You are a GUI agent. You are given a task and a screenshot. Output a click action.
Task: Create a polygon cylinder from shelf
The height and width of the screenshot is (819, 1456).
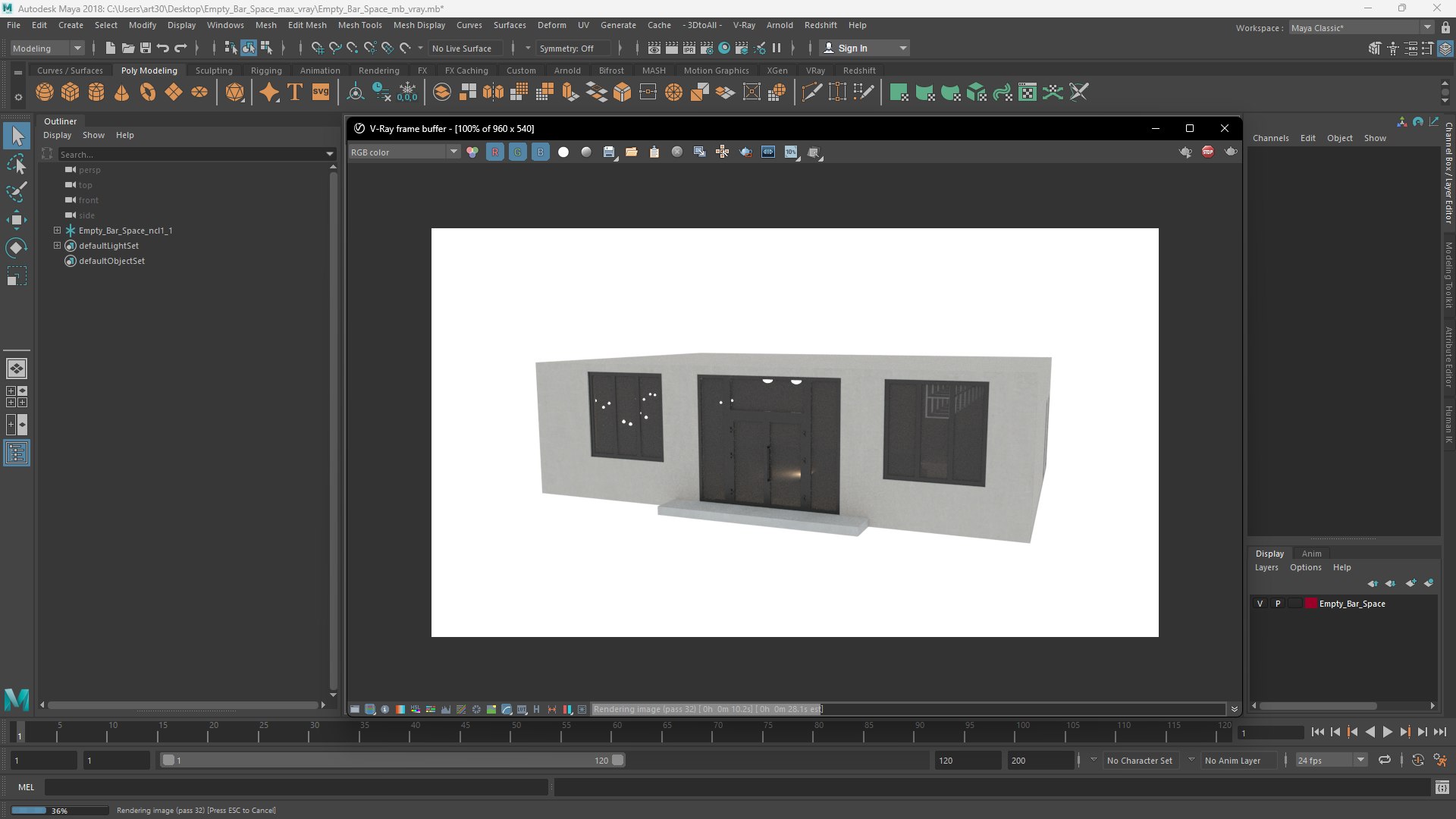pyautogui.click(x=96, y=93)
